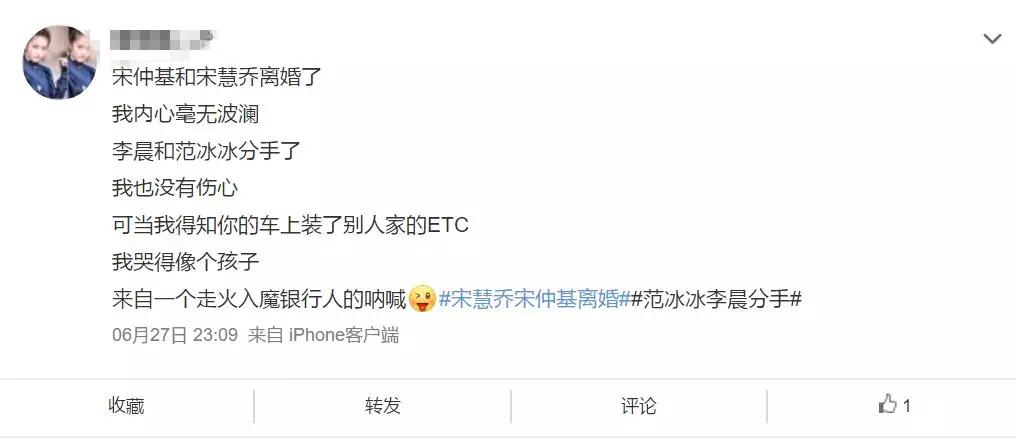Click the like count number 1
This screenshot has width=1016, height=439.
pos(906,406)
